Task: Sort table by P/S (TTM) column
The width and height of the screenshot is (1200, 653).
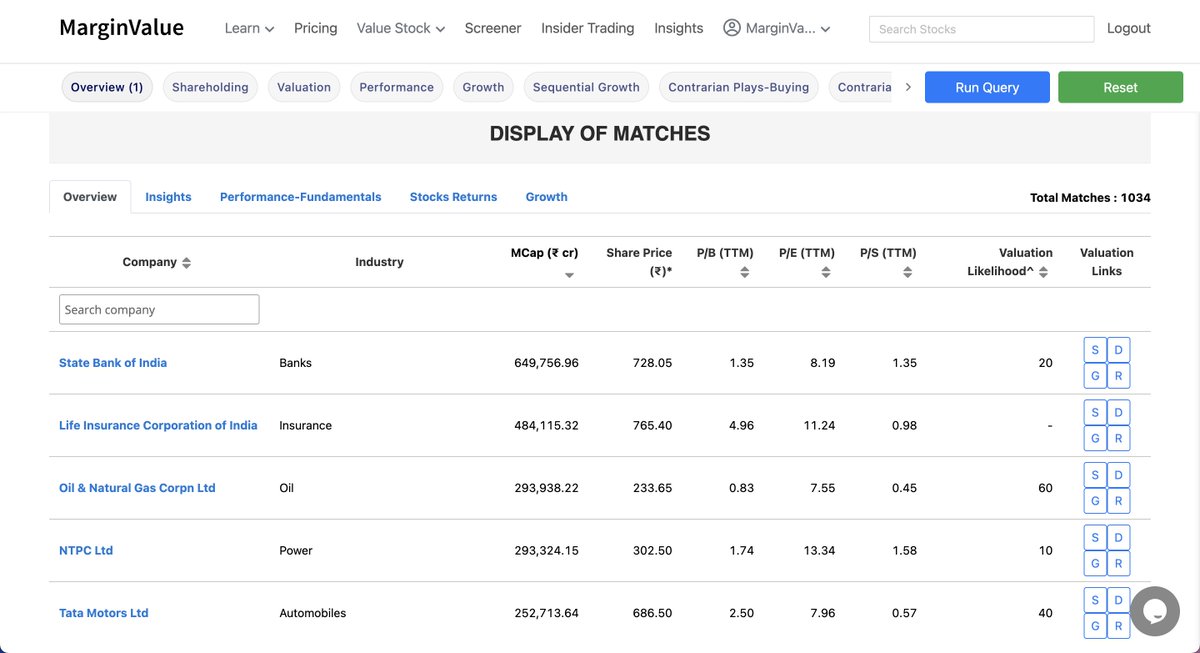Action: (907, 272)
